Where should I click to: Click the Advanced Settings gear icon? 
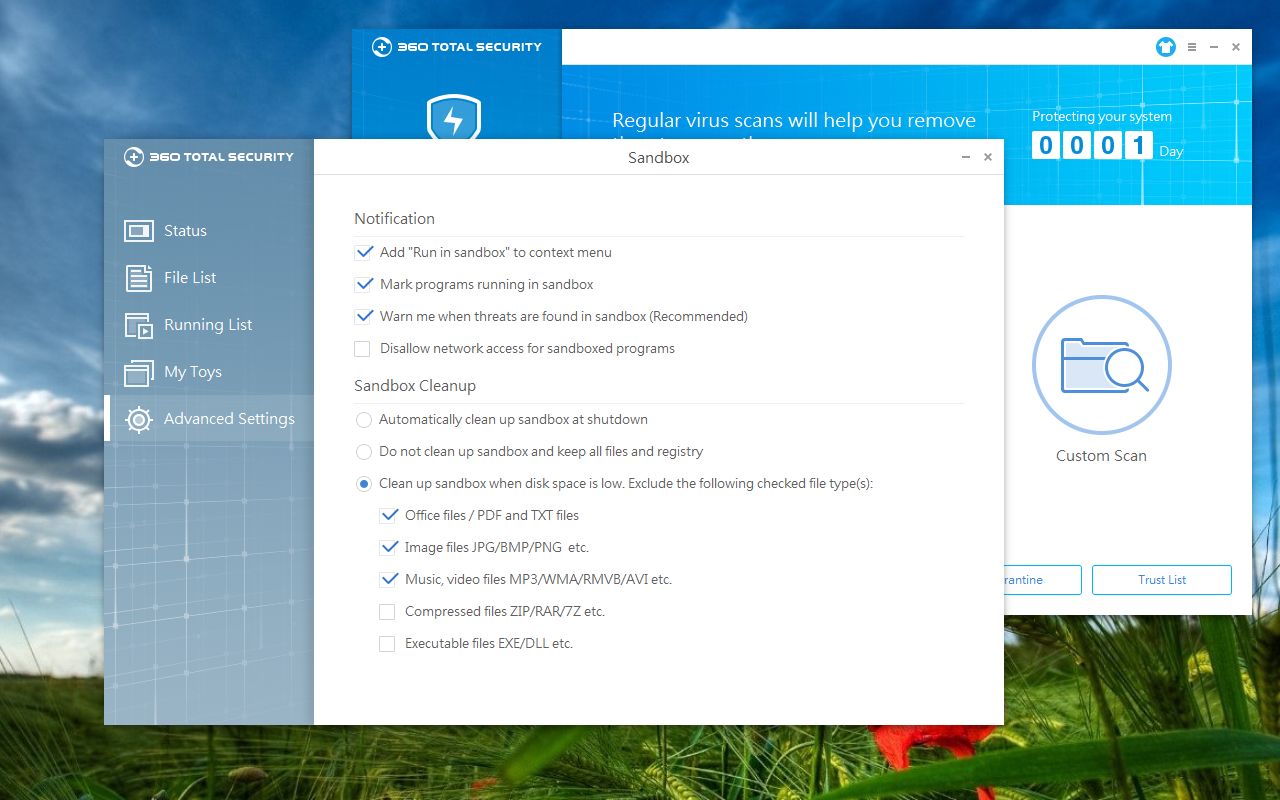coord(139,419)
